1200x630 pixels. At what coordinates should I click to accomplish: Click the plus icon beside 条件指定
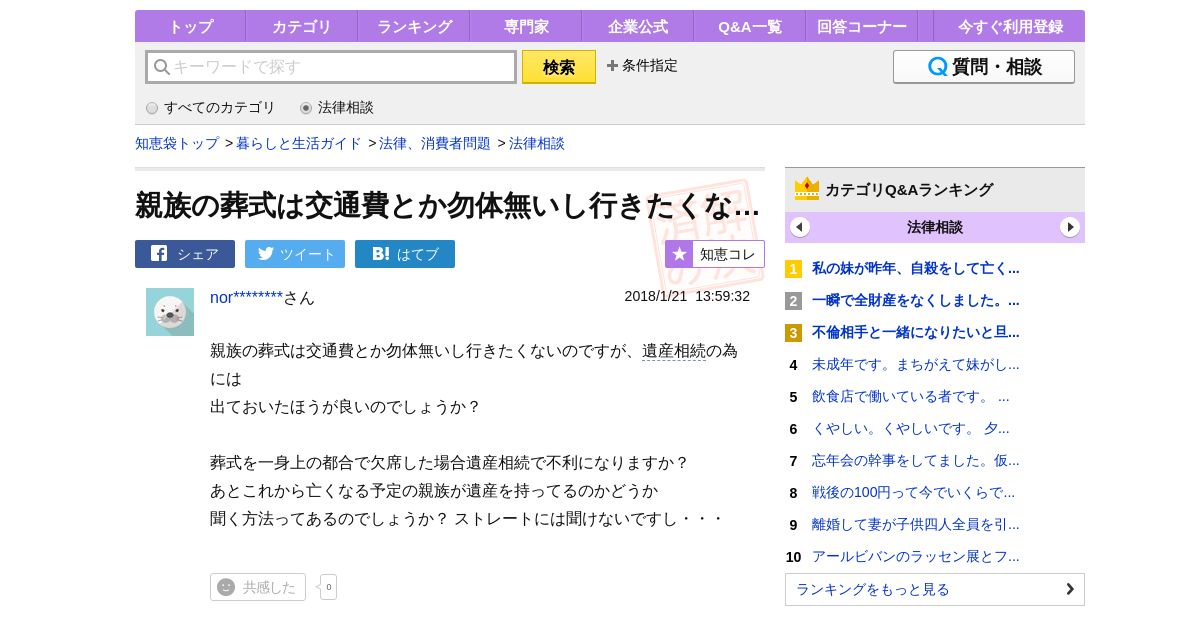(x=612, y=66)
